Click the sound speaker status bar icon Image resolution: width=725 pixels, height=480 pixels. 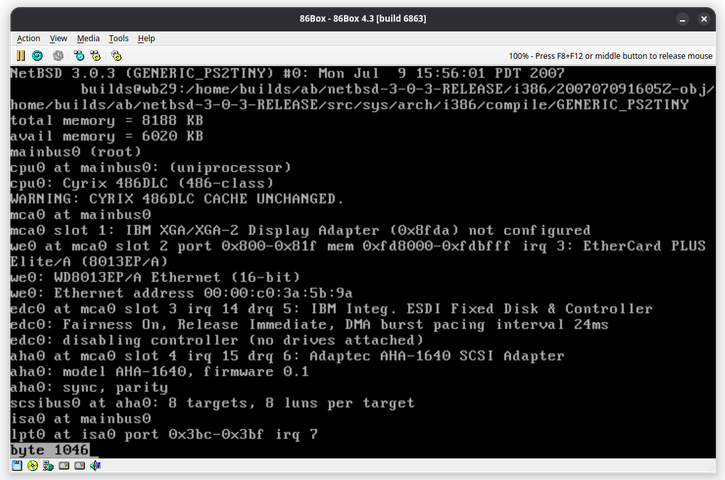(95, 466)
